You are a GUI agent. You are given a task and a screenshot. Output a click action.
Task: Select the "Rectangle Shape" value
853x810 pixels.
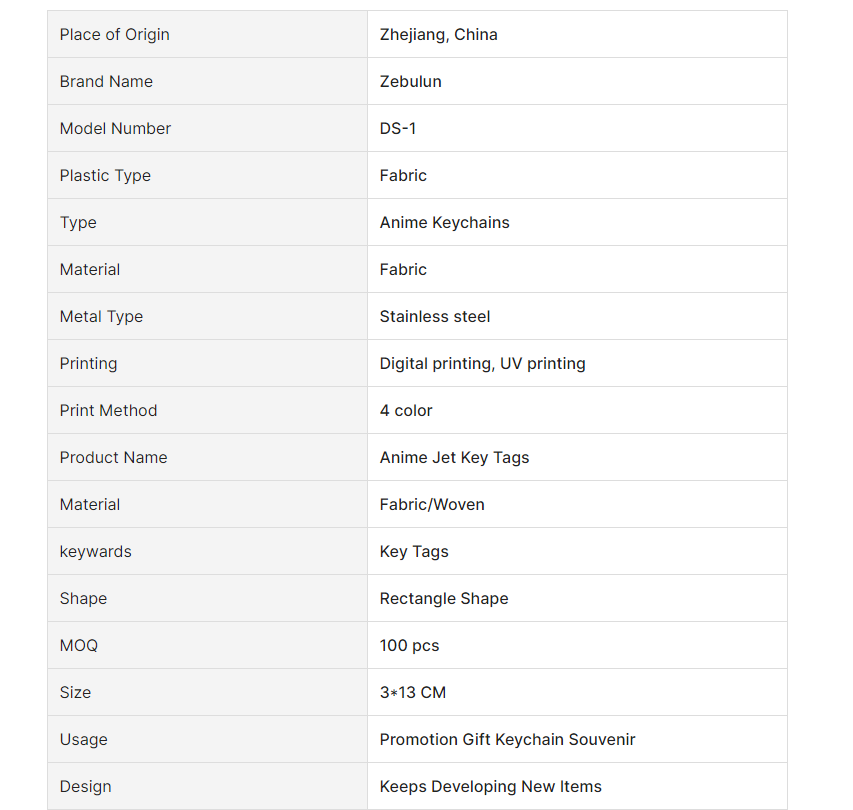pyautogui.click(x=444, y=599)
